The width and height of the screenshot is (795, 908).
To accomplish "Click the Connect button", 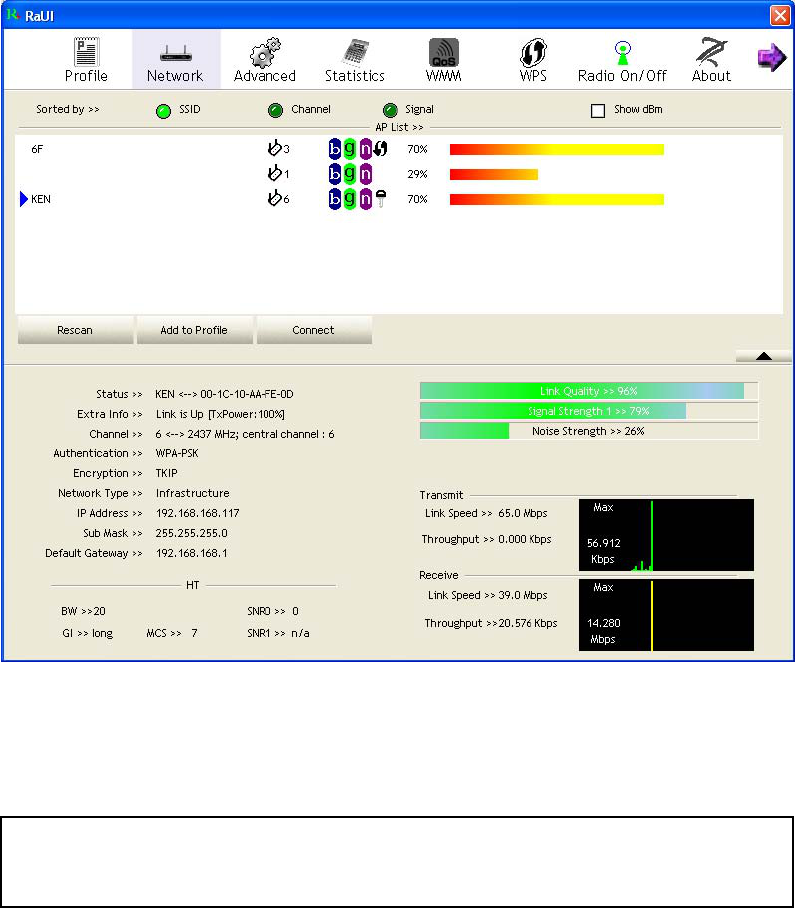I will point(314,330).
